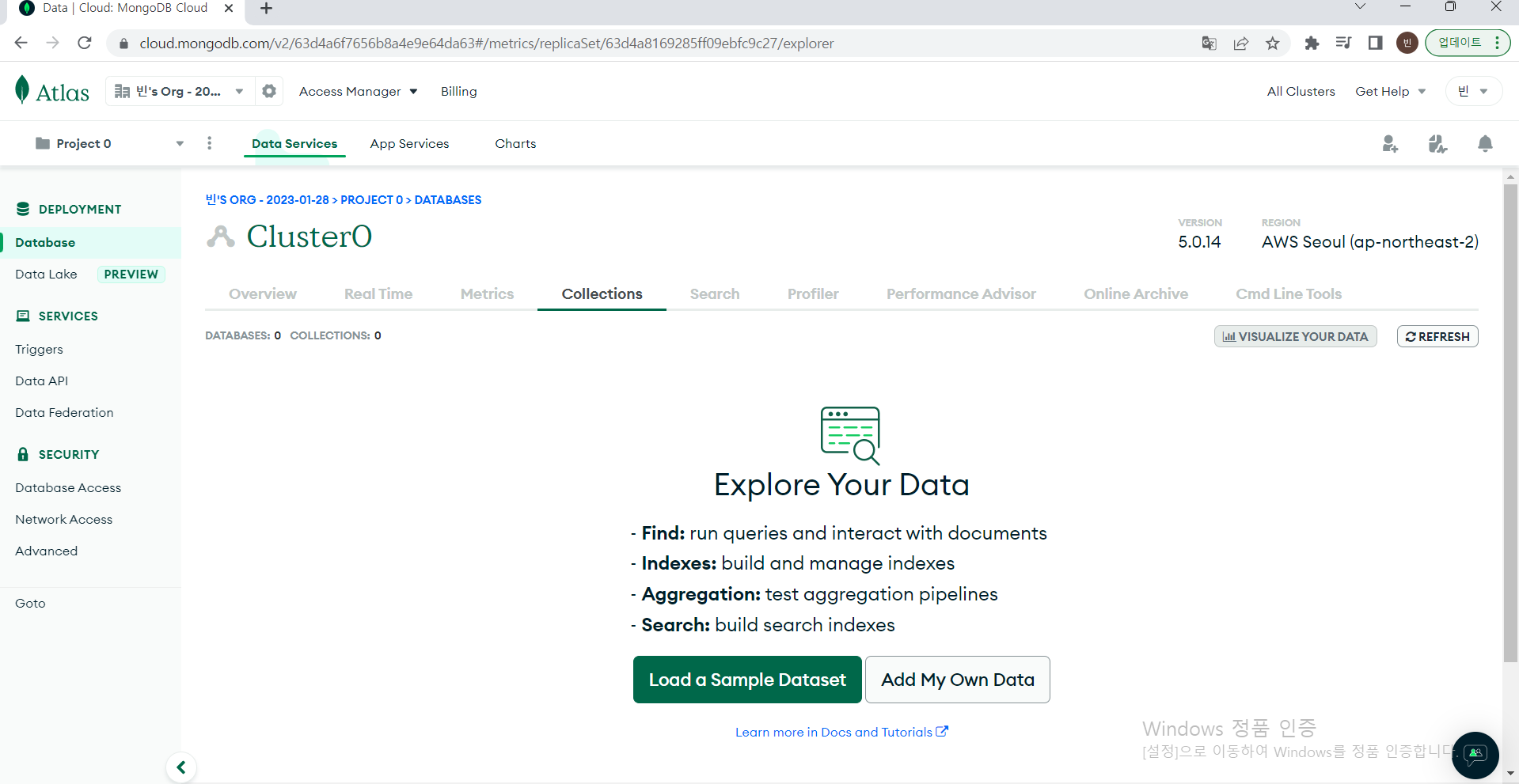Open Triggers in sidebar
This screenshot has width=1519, height=784.
coord(39,350)
